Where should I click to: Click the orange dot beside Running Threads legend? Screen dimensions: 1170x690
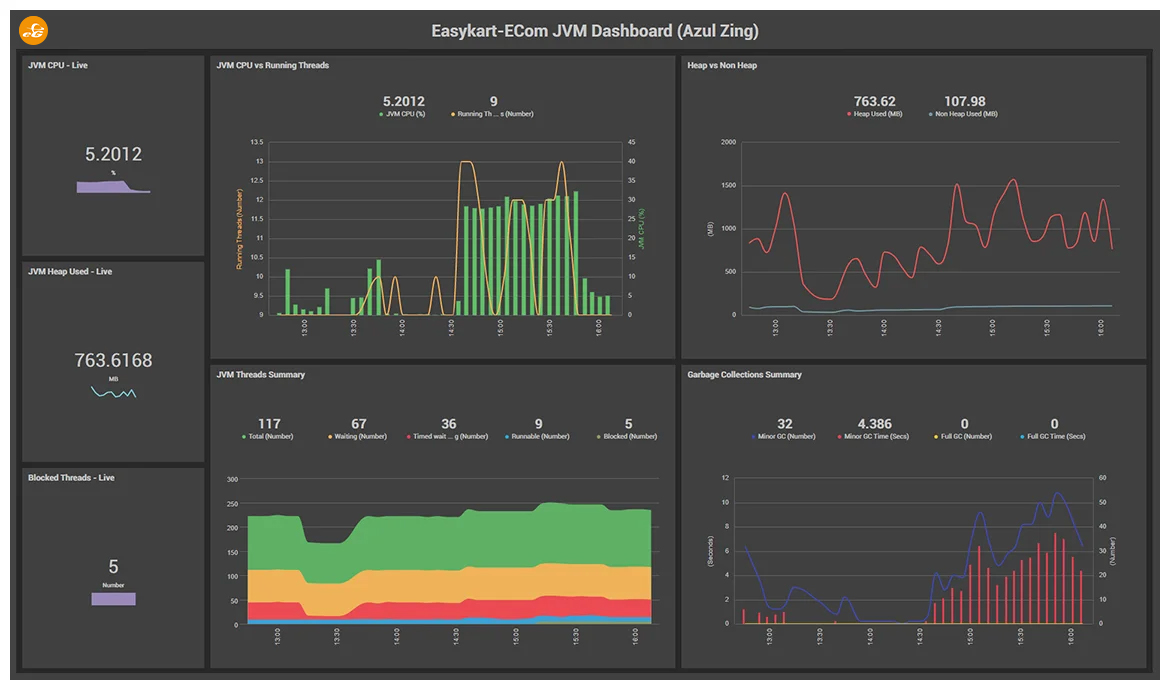coord(452,112)
